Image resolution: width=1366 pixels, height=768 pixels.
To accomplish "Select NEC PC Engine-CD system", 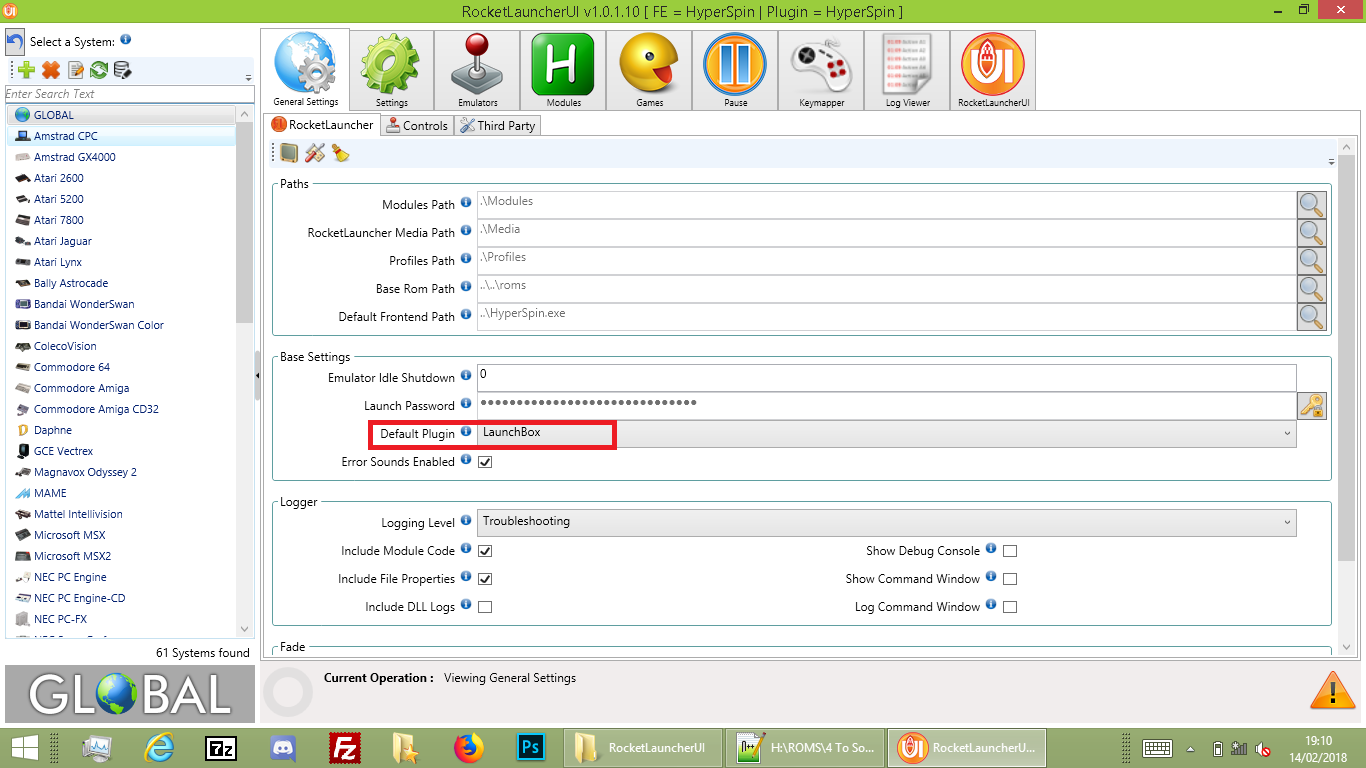I will pos(121,598).
